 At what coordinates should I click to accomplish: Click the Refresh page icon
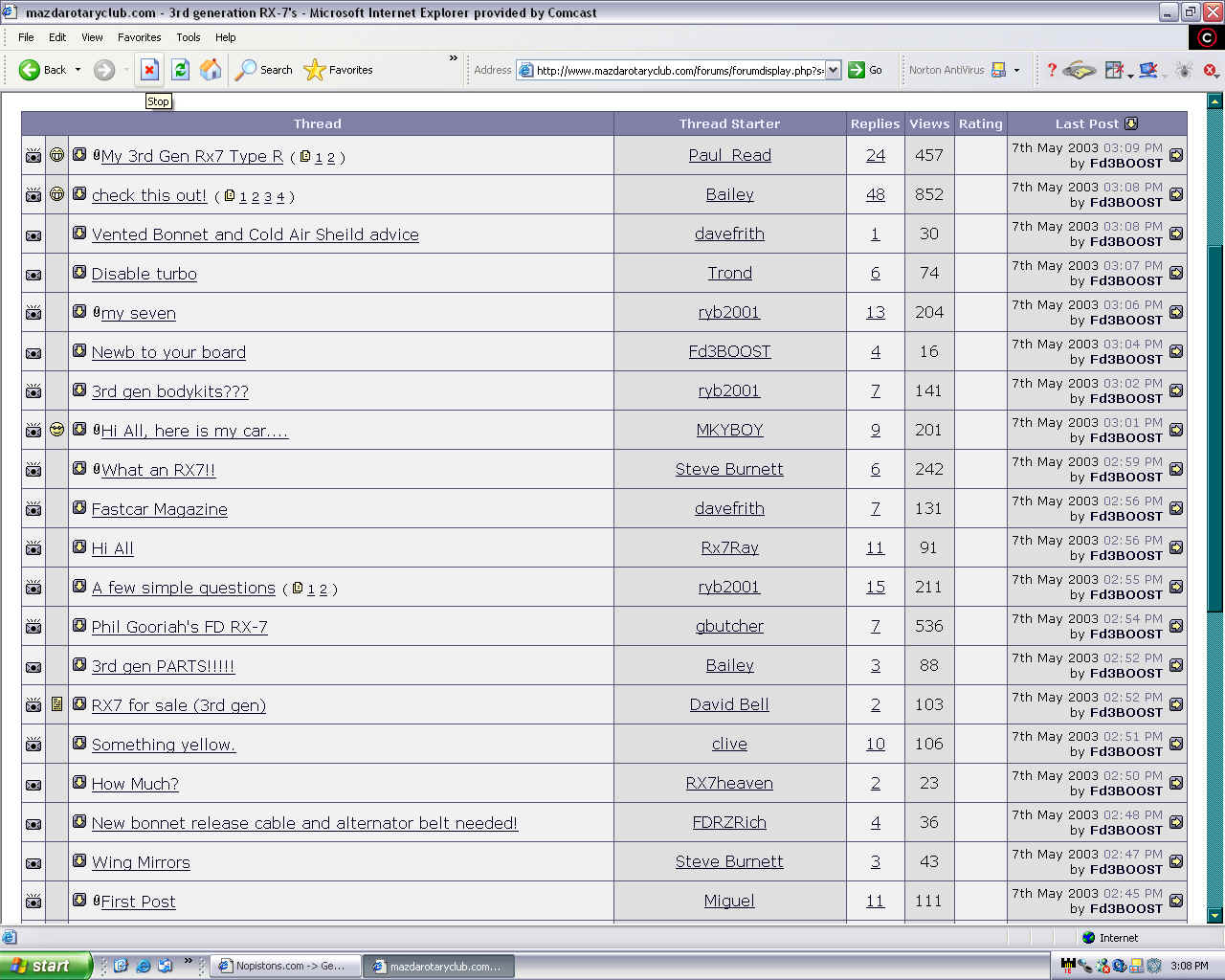point(180,70)
